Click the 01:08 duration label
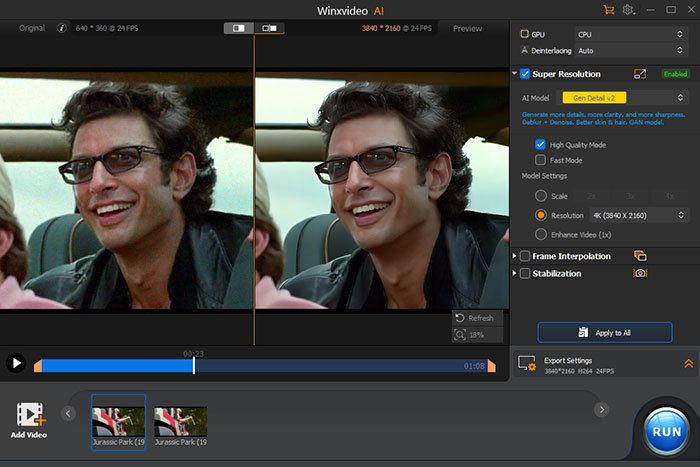Image resolution: width=700 pixels, height=467 pixels. coord(474,366)
